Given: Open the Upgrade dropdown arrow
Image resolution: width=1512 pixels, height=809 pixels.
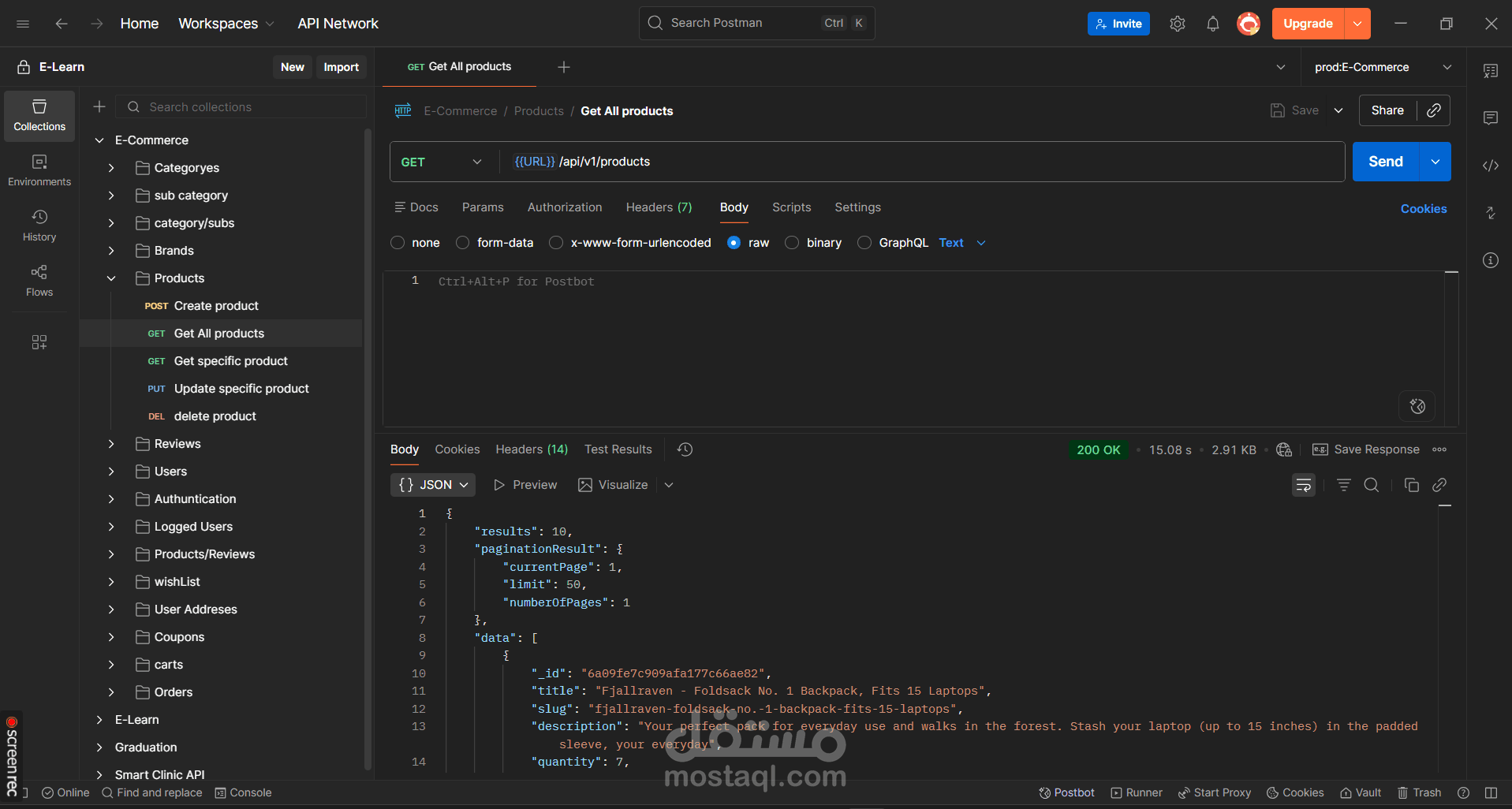Looking at the screenshot, I should coord(1357,24).
